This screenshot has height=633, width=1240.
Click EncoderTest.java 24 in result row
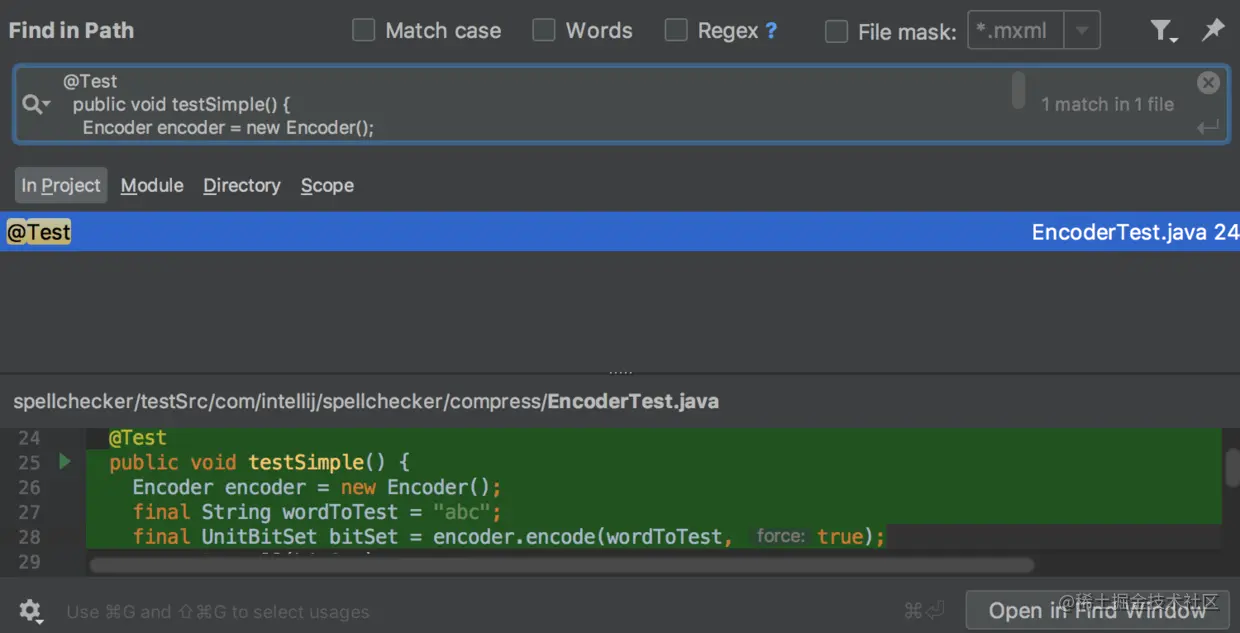click(1135, 232)
